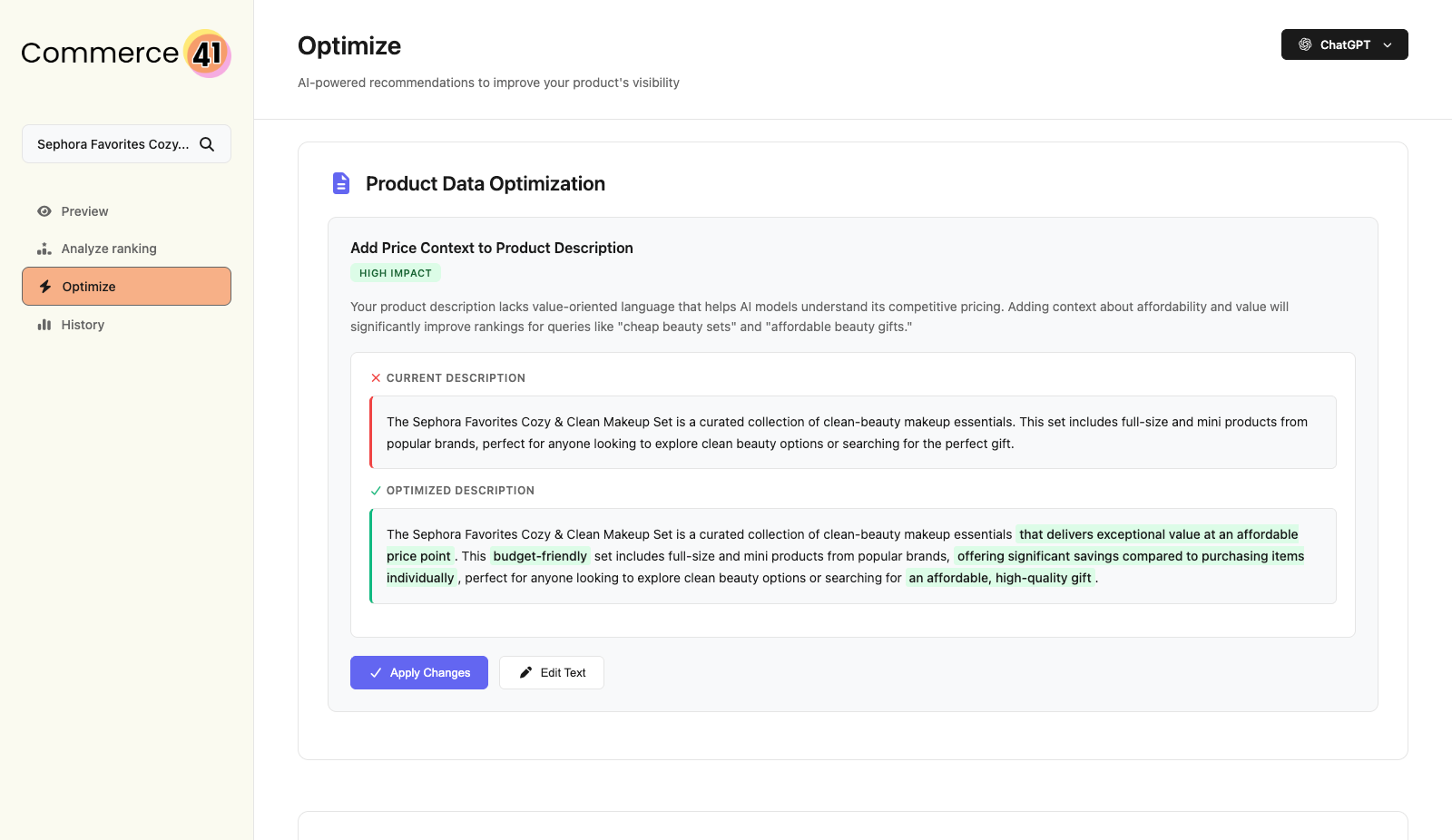Click the Analyze ranking chart icon
The height and width of the screenshot is (840, 1452).
click(44, 249)
